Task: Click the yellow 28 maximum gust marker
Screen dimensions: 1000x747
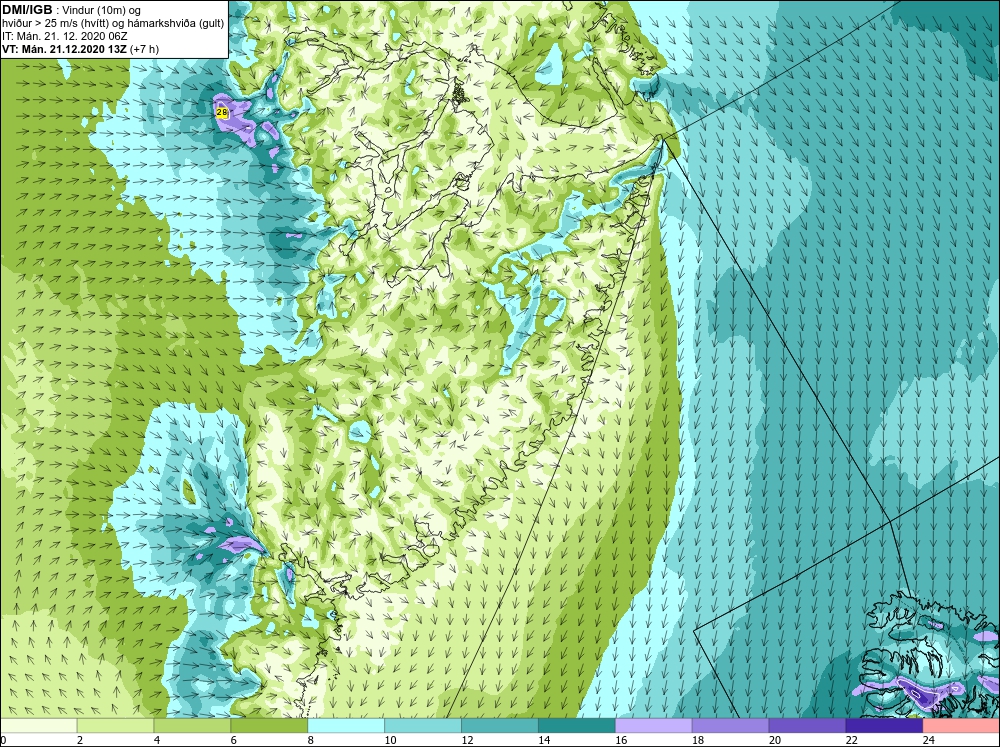Action: point(222,112)
